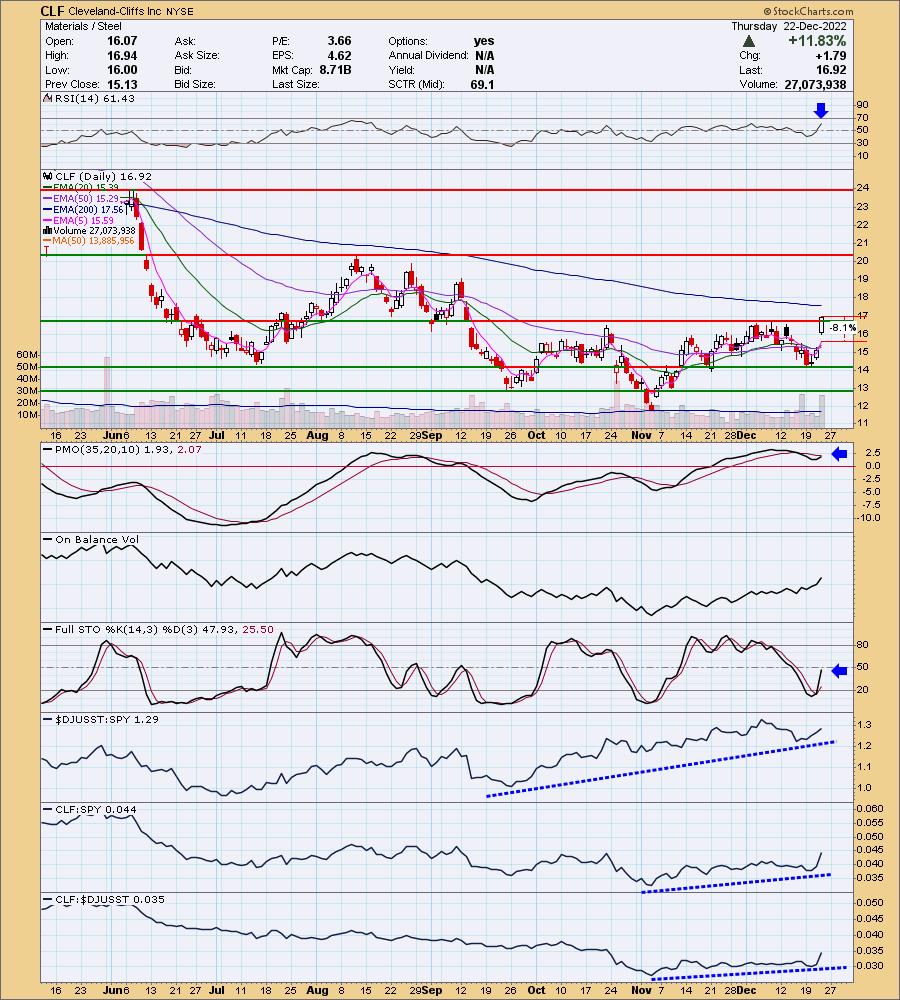
Task: Select the Low value 16.00
Action: coord(122,70)
